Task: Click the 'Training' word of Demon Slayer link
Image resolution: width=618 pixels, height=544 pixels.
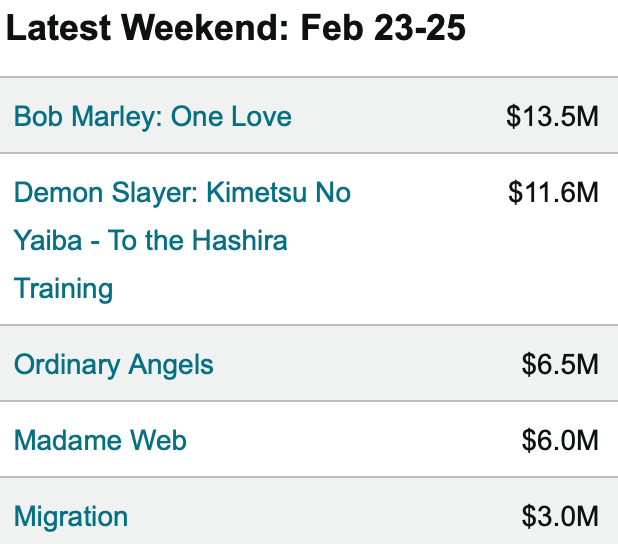Action: click(63, 289)
